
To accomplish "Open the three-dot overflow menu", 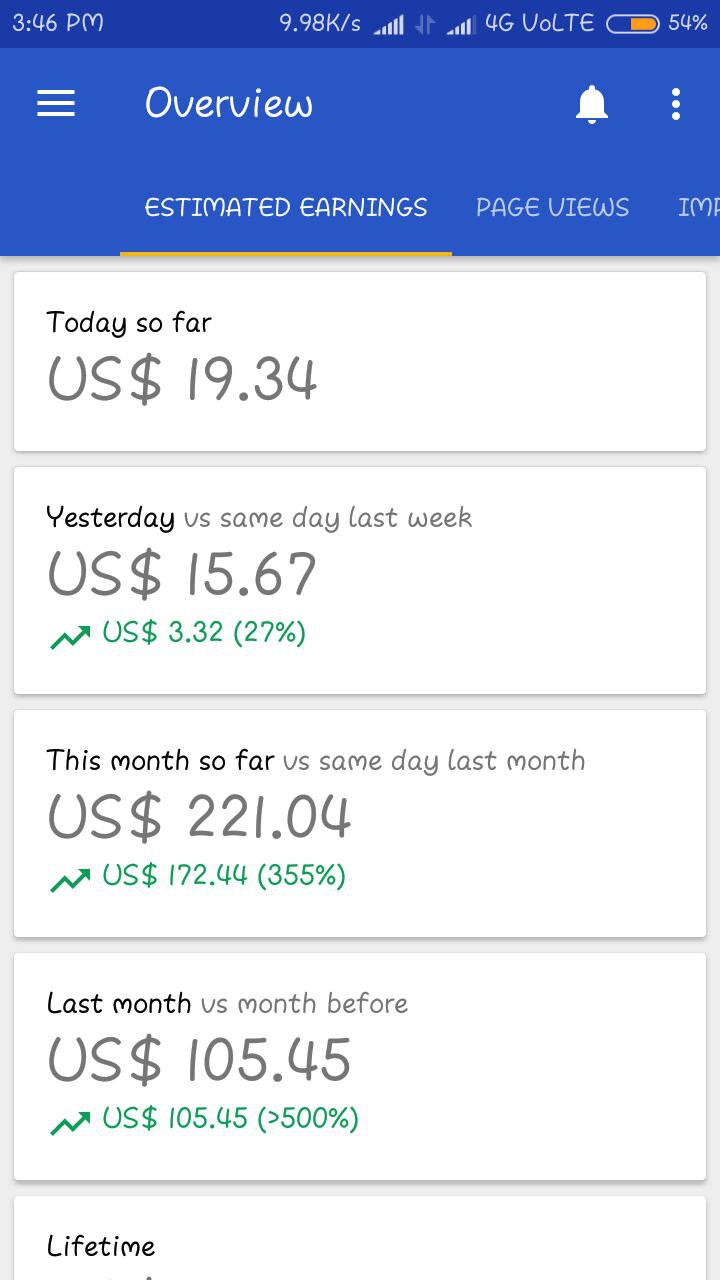I will (x=676, y=104).
